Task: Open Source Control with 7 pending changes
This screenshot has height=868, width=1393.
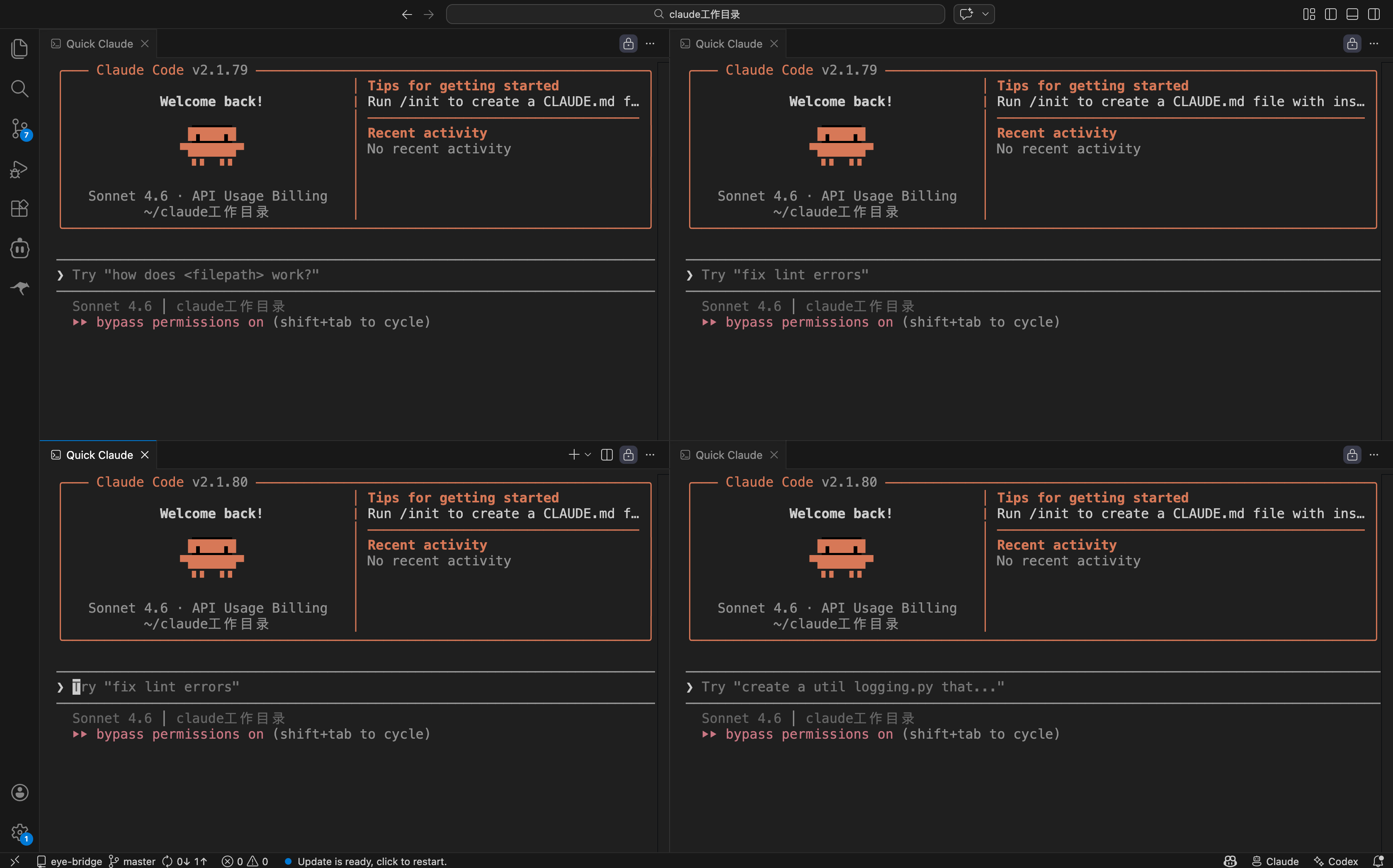Action: pyautogui.click(x=19, y=129)
